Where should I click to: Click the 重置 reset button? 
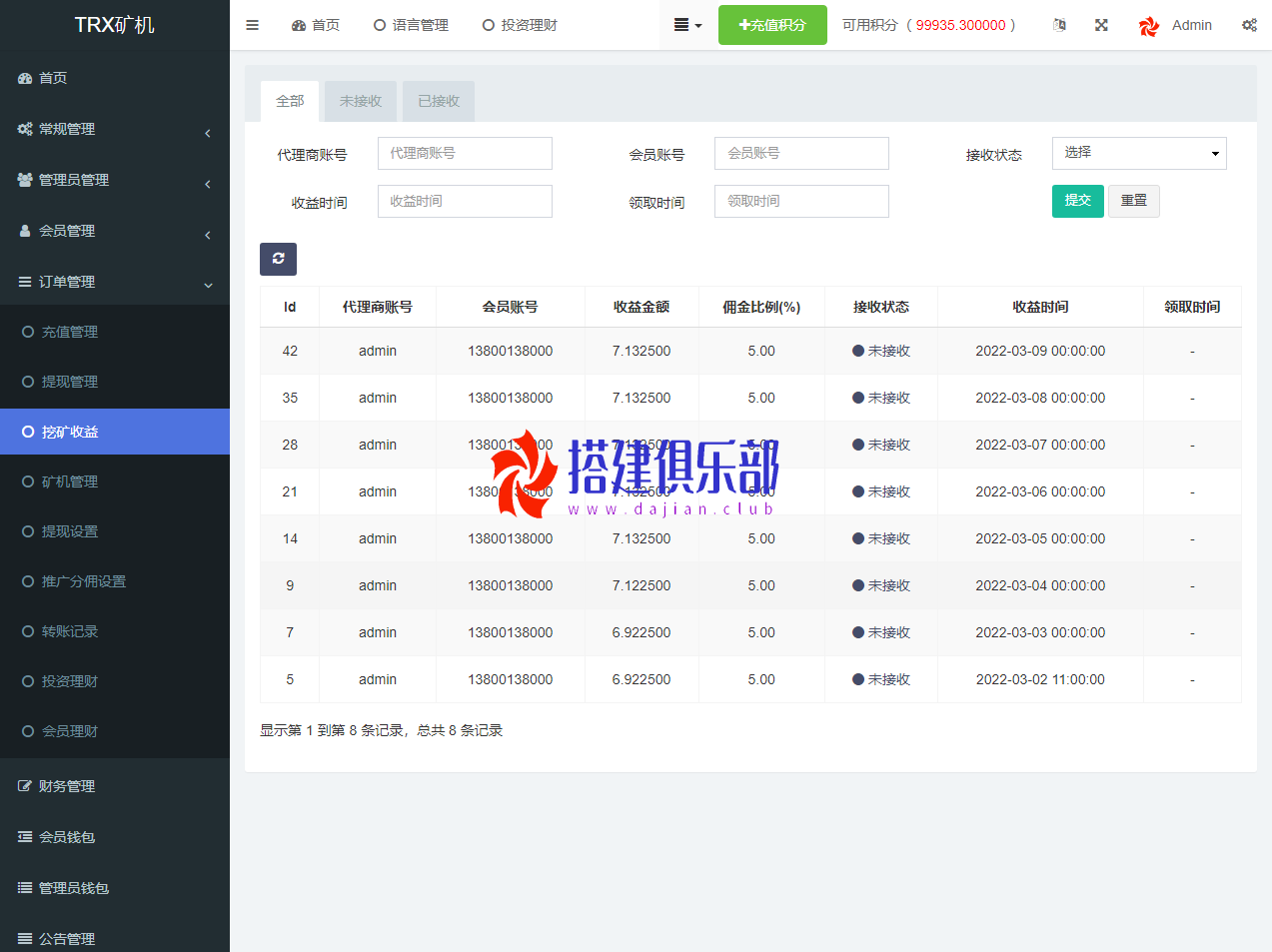coord(1134,201)
